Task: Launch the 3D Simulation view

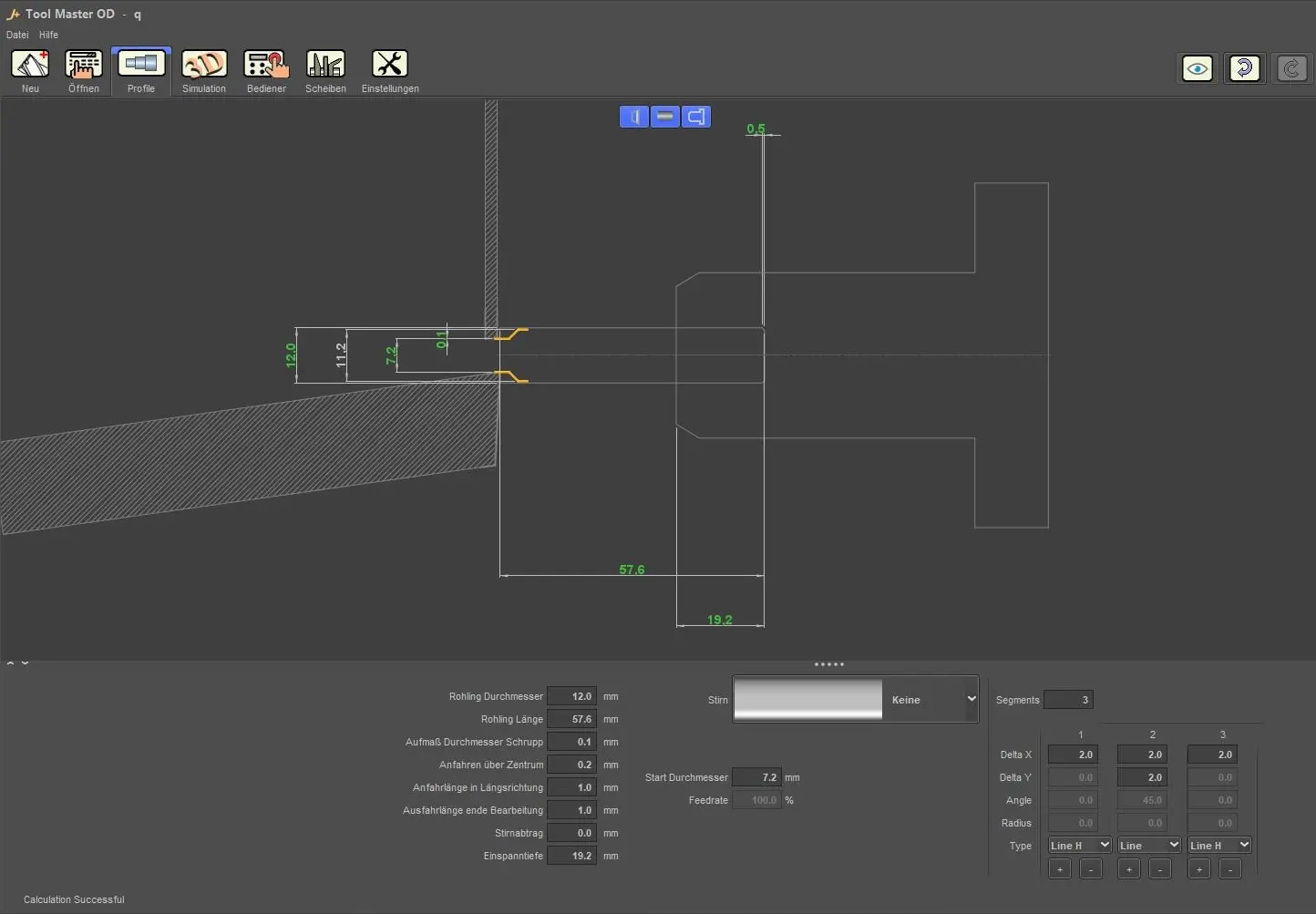Action: pos(204,65)
